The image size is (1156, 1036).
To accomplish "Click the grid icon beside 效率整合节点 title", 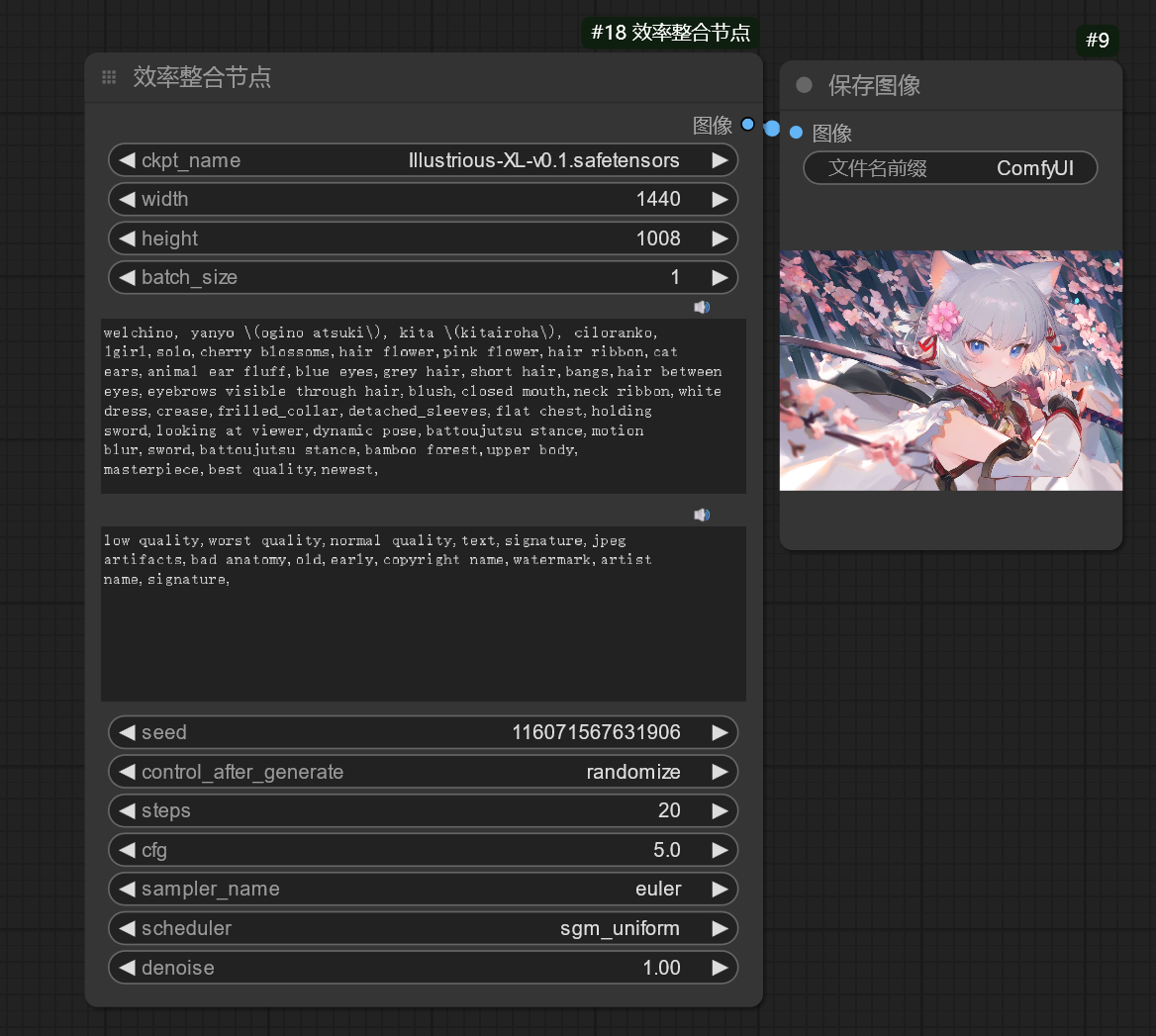I will pos(110,77).
